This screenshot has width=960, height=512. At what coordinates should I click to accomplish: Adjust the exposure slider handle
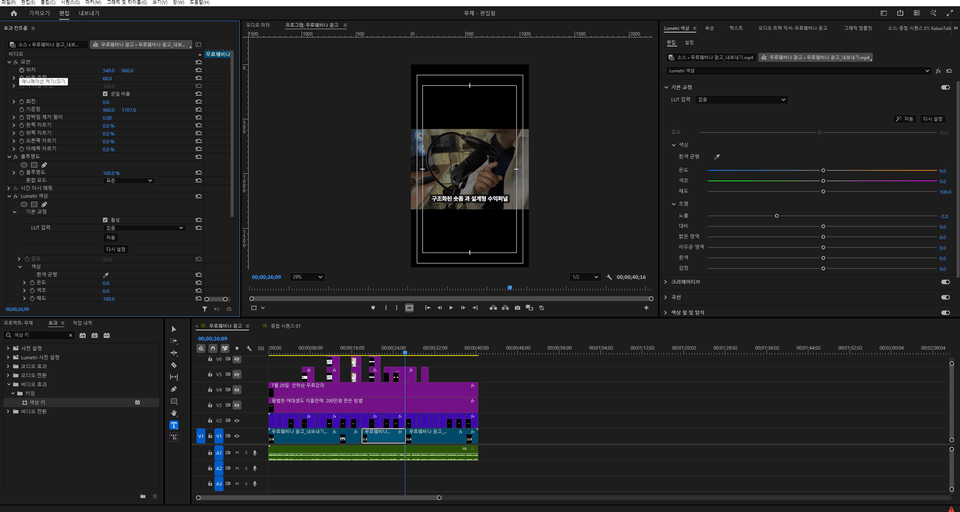[x=777, y=216]
